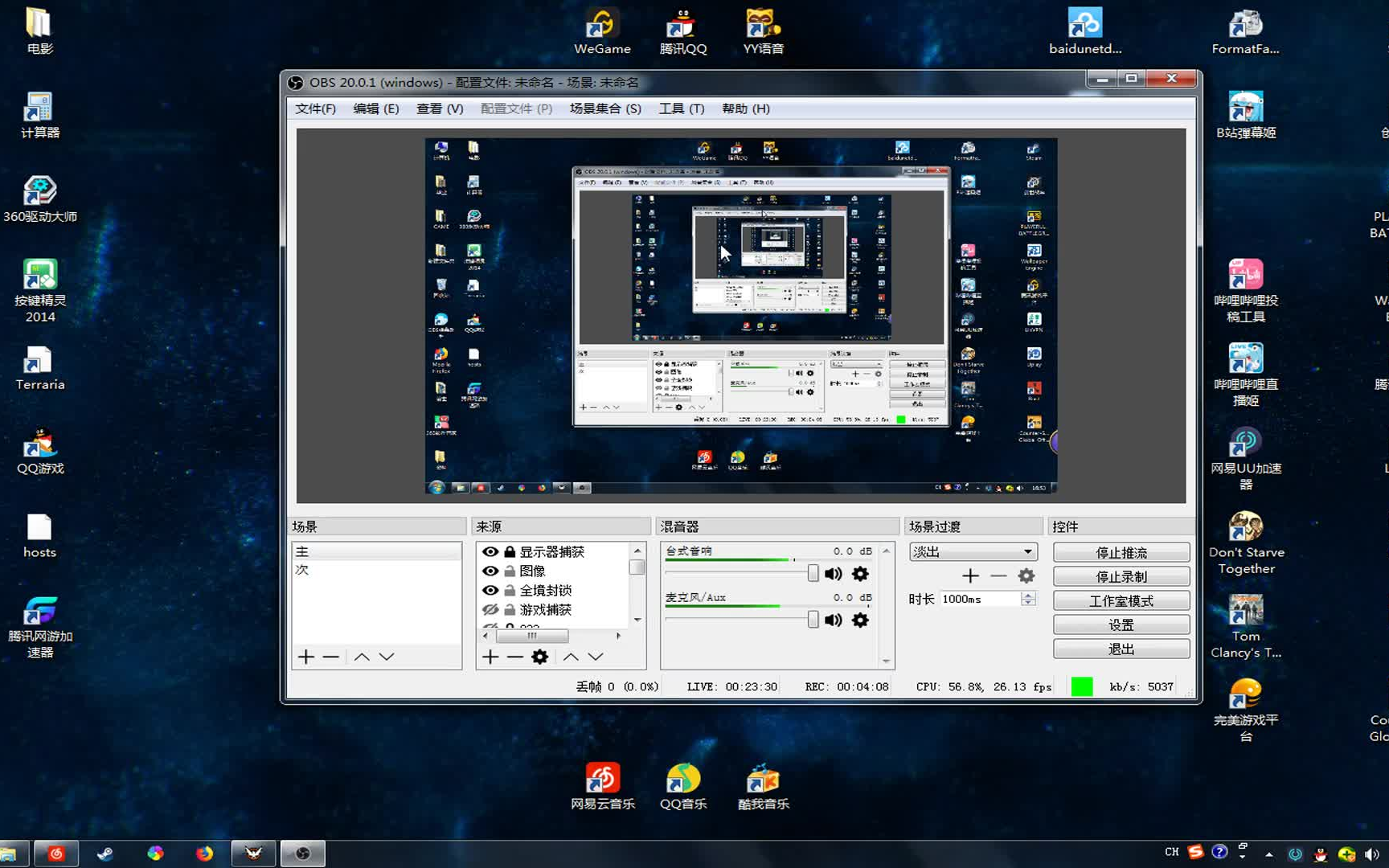Screen dimensions: 1389x868
Task: Open the 工具 (T) menu
Action: (x=682, y=108)
